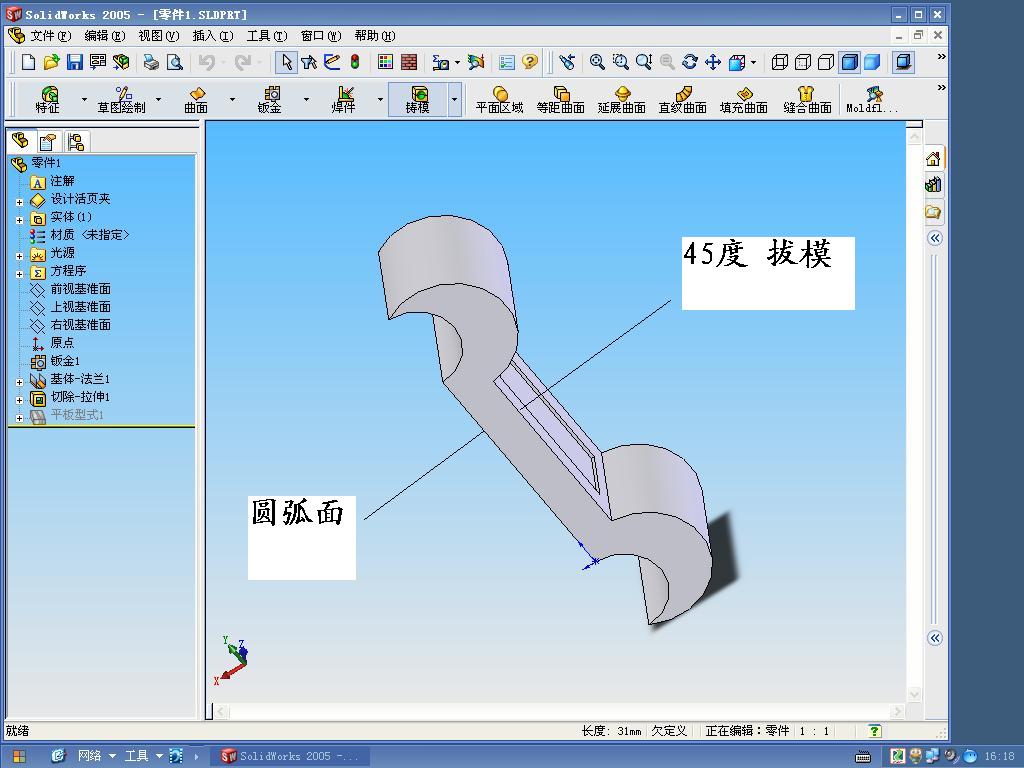The height and width of the screenshot is (768, 1024).
Task: Click the brick texture icon
Action: [409, 62]
